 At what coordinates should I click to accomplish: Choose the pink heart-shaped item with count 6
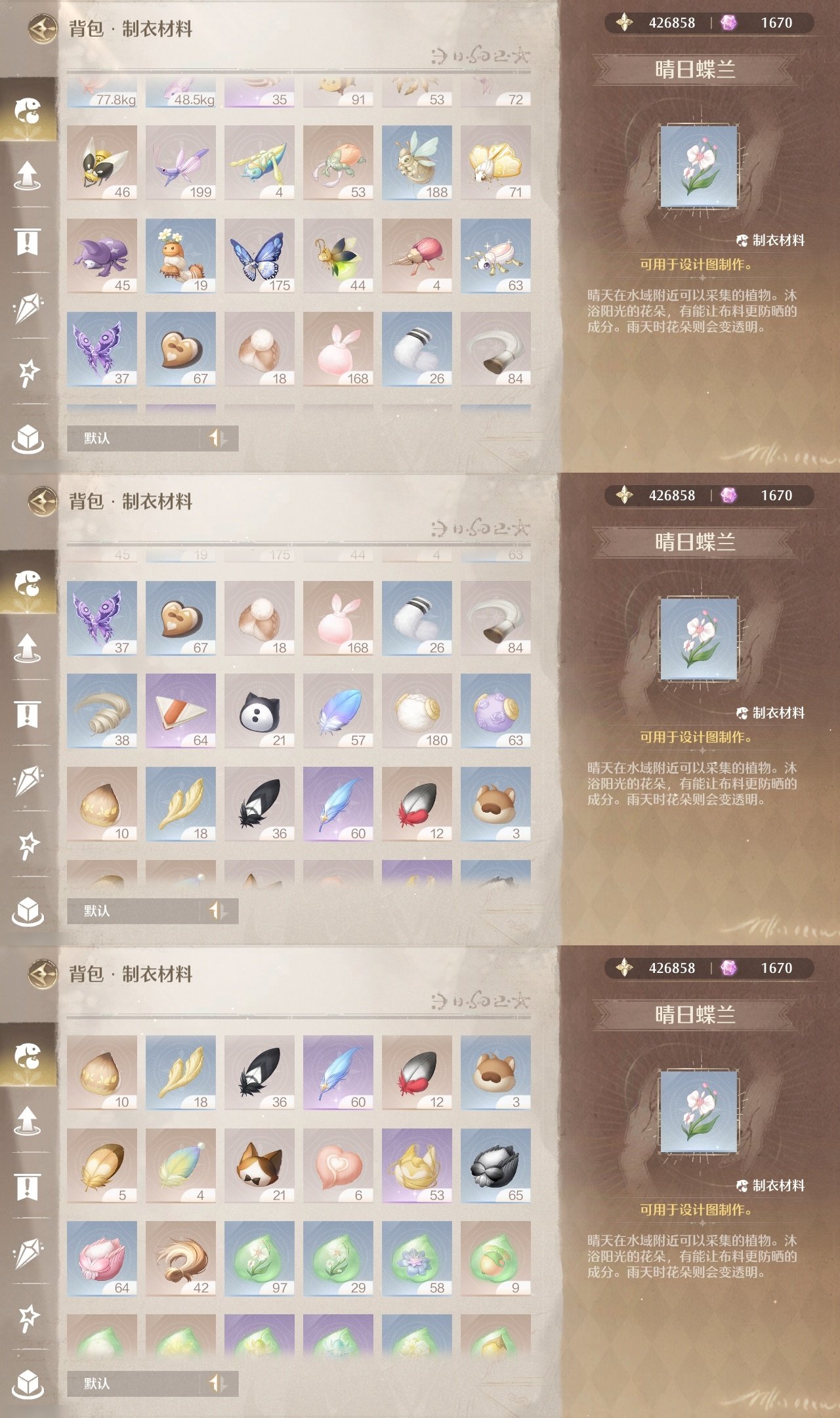point(338,1166)
